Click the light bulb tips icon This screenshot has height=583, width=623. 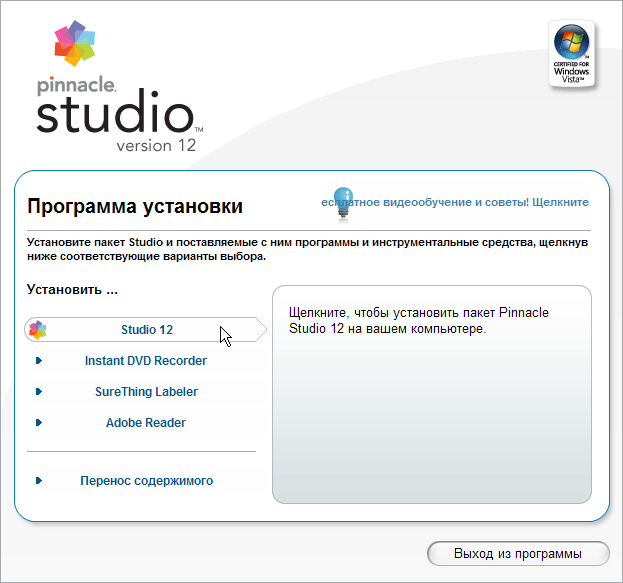click(x=343, y=203)
